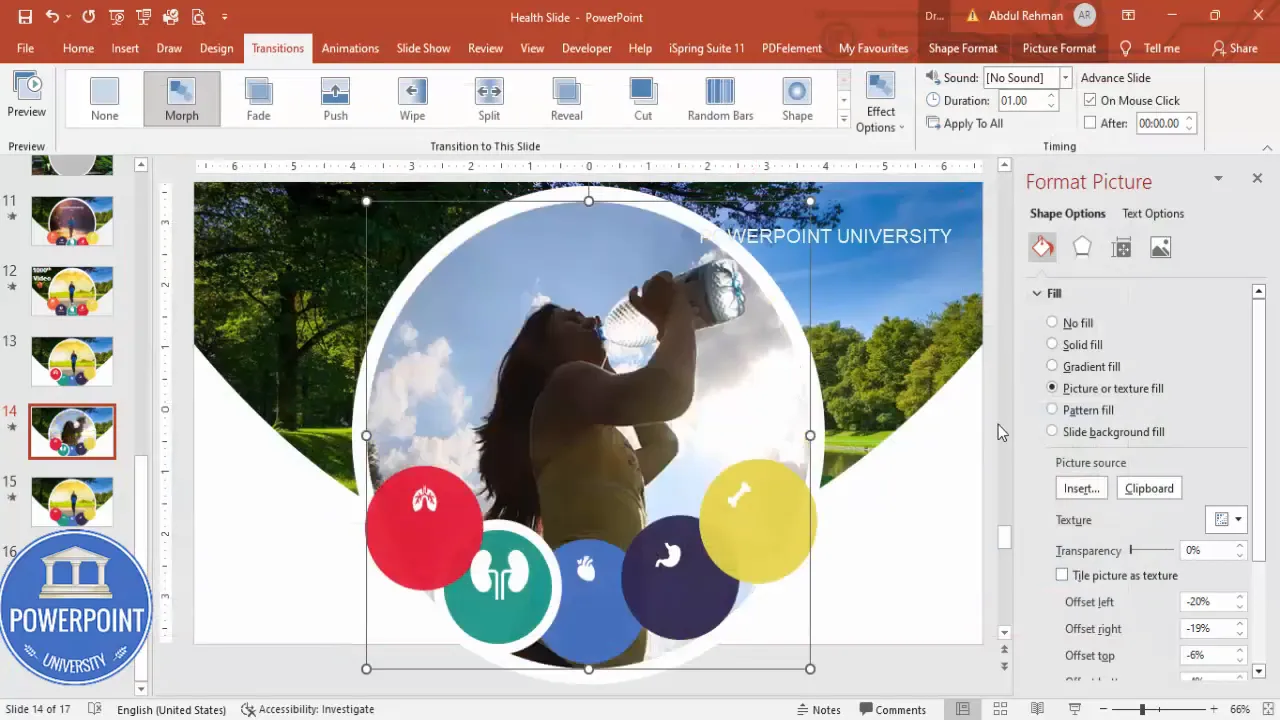Open Format Picture pane options arrow
Screen dimensions: 1280x720
click(x=1218, y=178)
